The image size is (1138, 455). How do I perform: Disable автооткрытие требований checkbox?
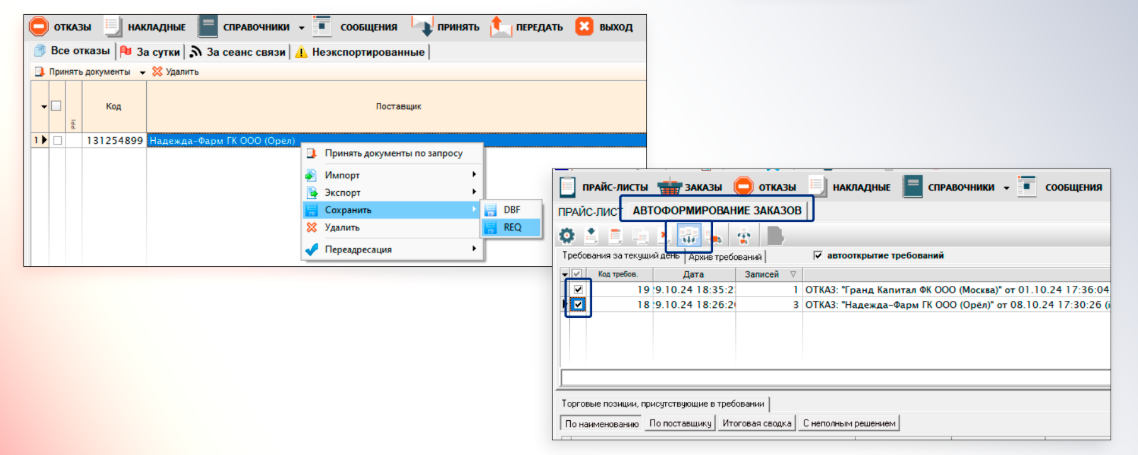818,255
